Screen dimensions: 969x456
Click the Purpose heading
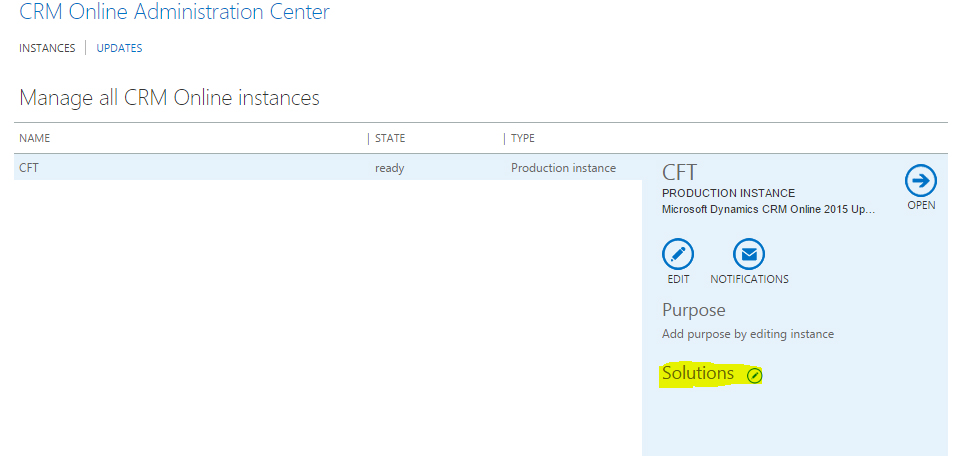pyautogui.click(x=693, y=310)
